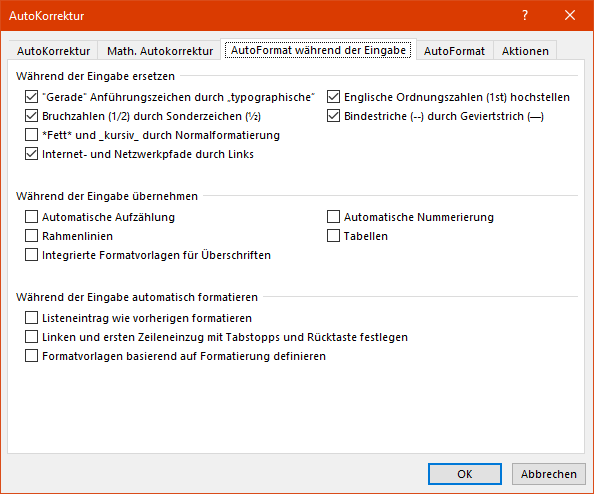The height and width of the screenshot is (494, 594).
Task: Toggle Englische Ordnungszahlen hochstellen checkbox
Action: click(333, 97)
